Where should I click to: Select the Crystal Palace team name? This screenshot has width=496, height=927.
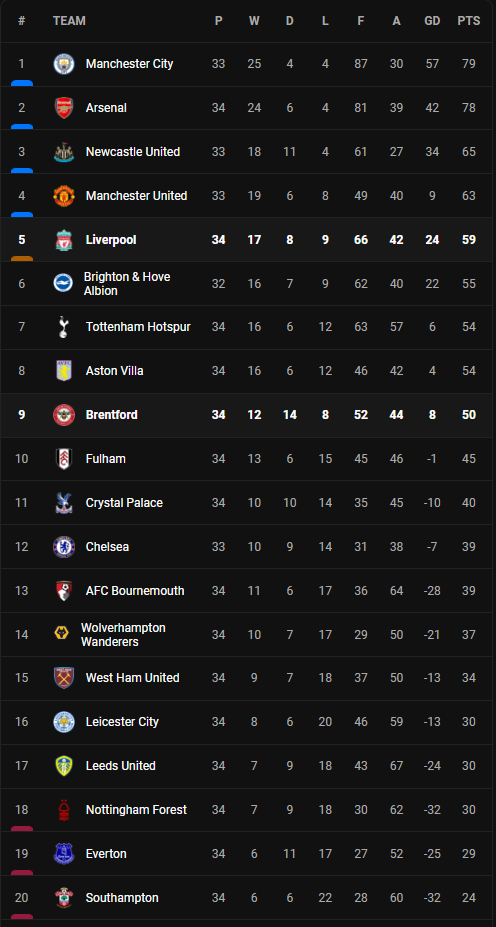coord(124,503)
